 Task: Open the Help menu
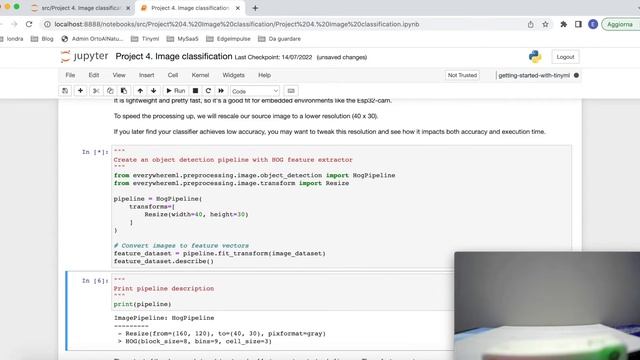[264, 75]
